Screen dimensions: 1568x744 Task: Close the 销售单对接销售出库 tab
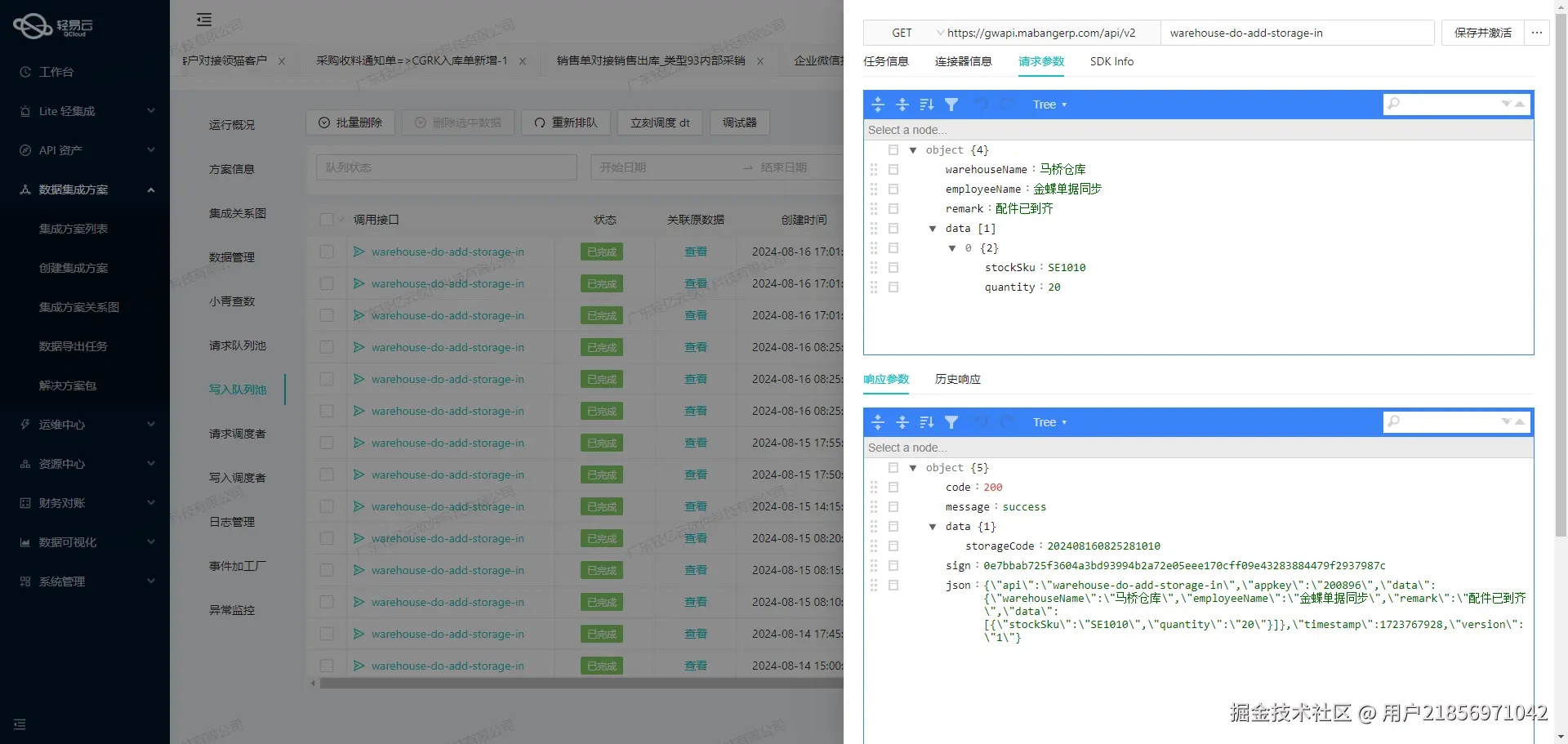(x=760, y=61)
